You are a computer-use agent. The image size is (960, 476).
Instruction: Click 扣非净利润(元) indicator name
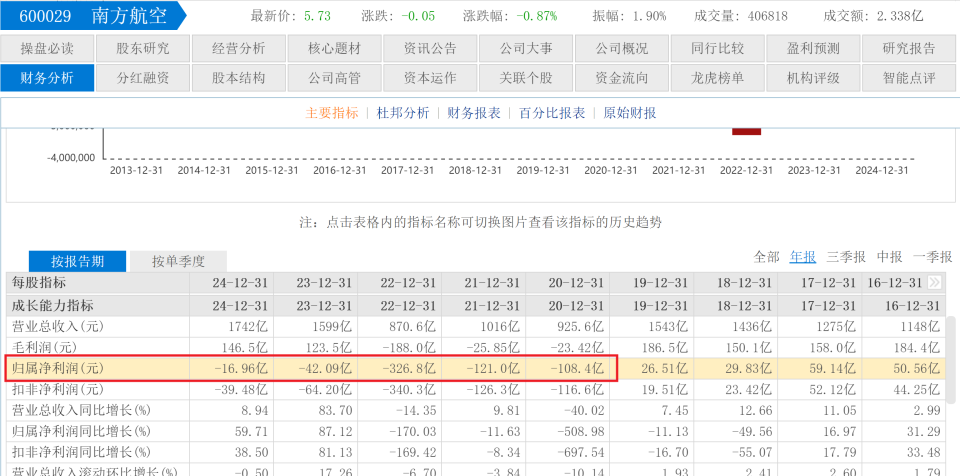58,389
